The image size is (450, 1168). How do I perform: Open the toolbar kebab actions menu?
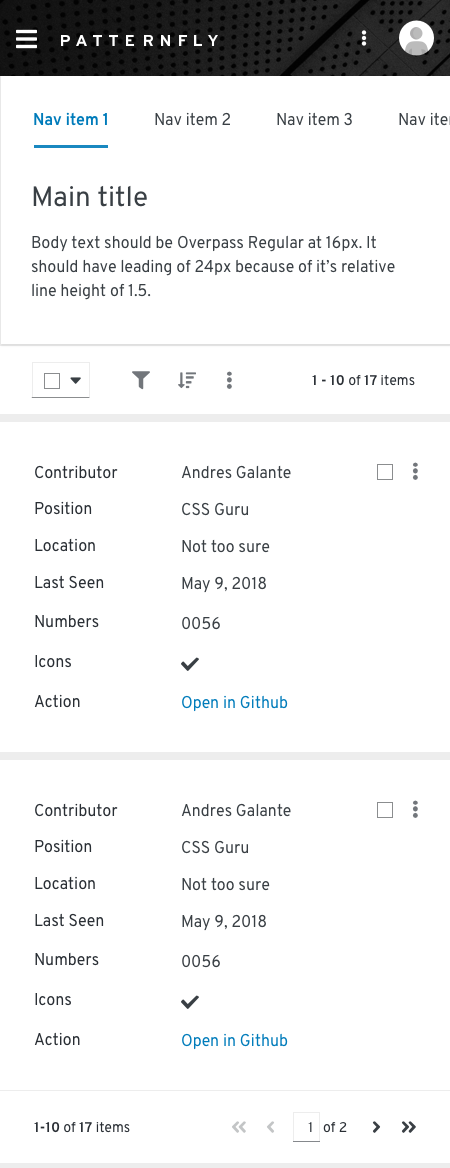[229, 381]
